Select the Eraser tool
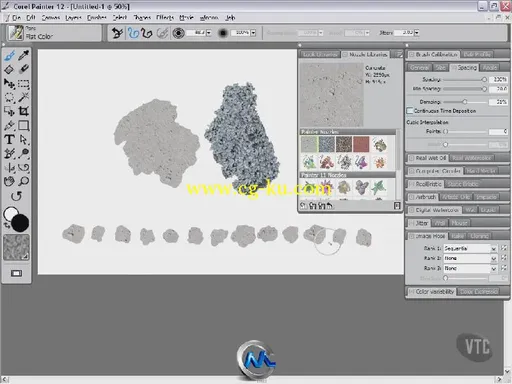 pyautogui.click(x=23, y=69)
